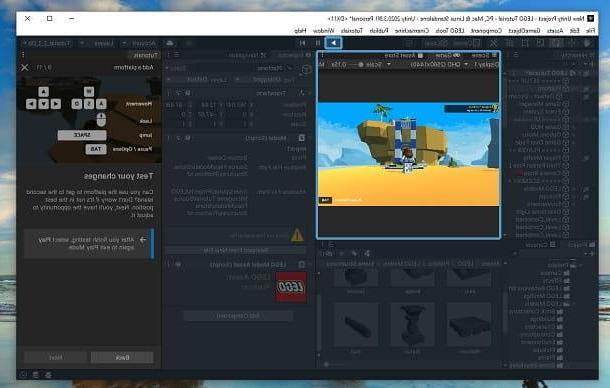Open the Inspector panel options menu
The height and width of the screenshot is (388, 610).
(x=168, y=55)
